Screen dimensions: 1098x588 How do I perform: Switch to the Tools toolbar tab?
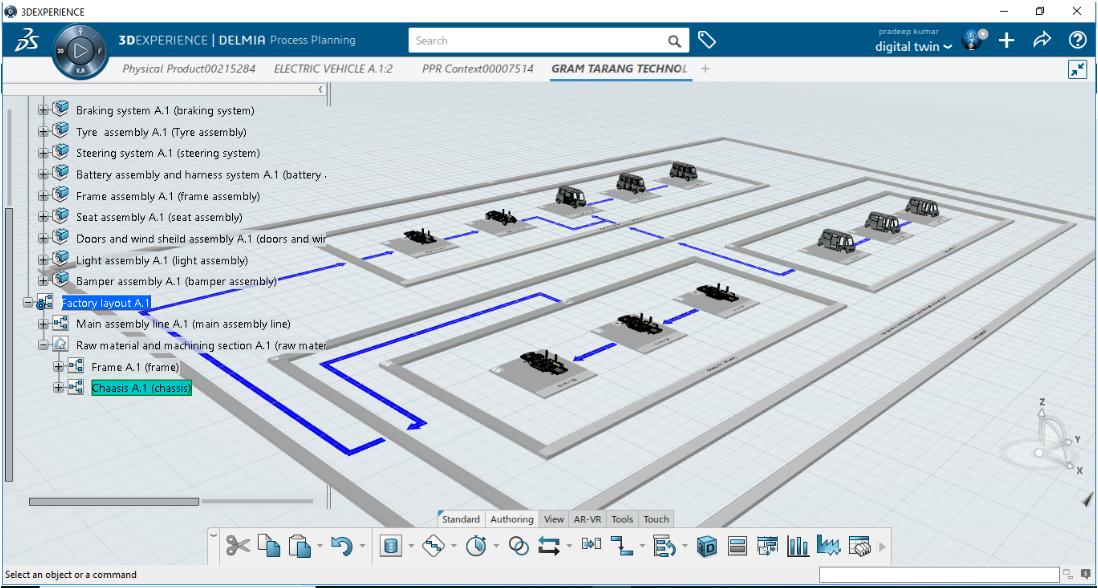(x=622, y=519)
